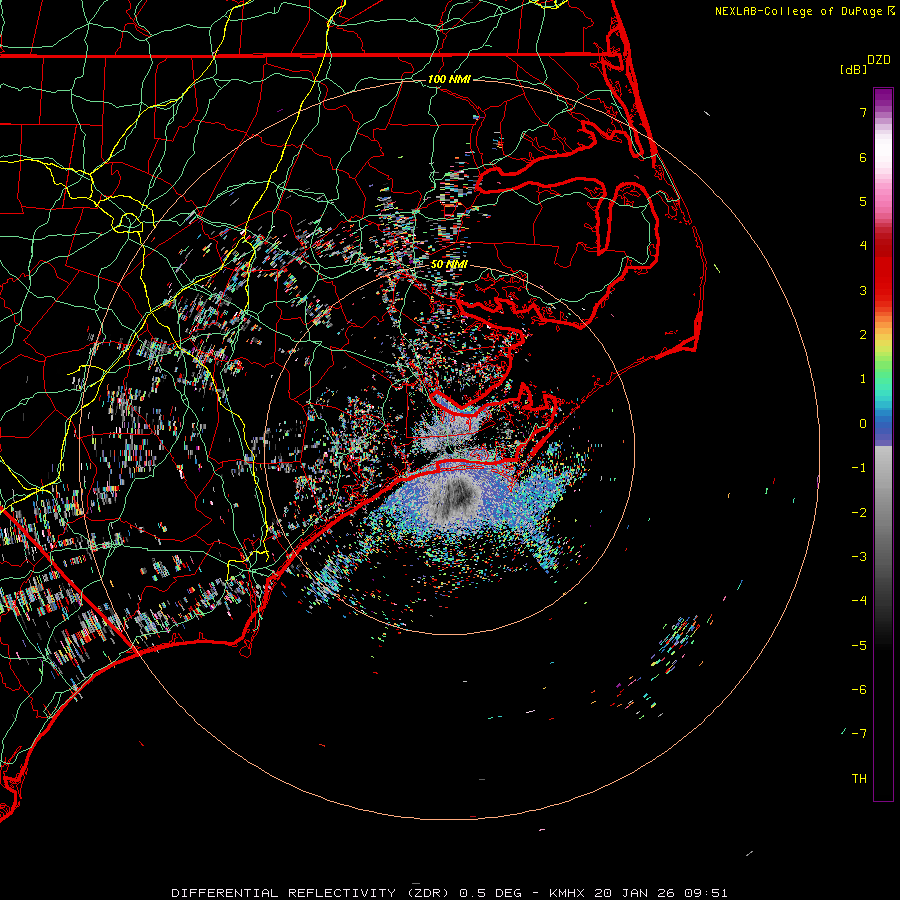The width and height of the screenshot is (900, 900).
Task: Click the 3 value on color scale
Action: pos(863,290)
